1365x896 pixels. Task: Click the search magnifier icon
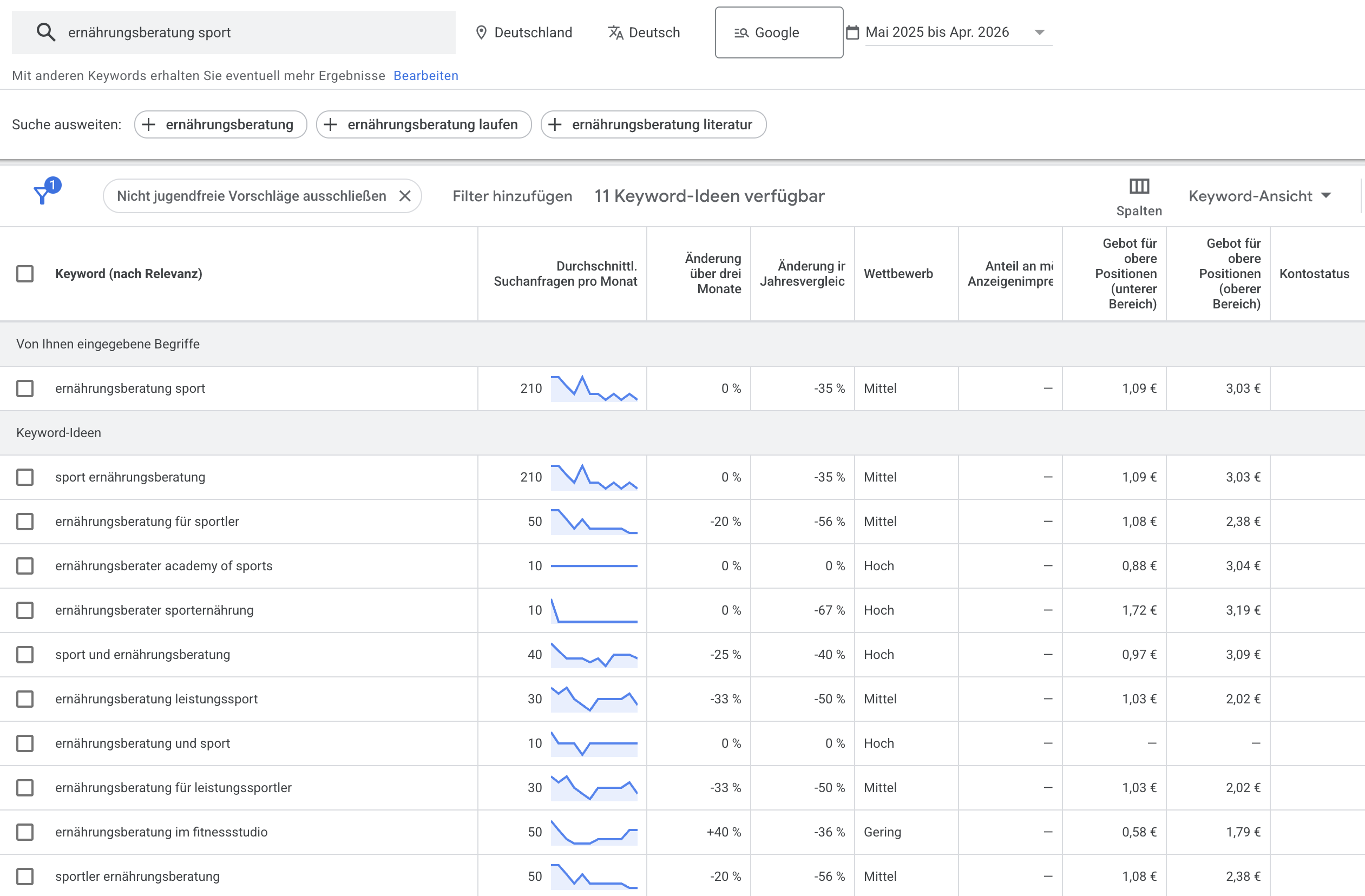pos(46,32)
